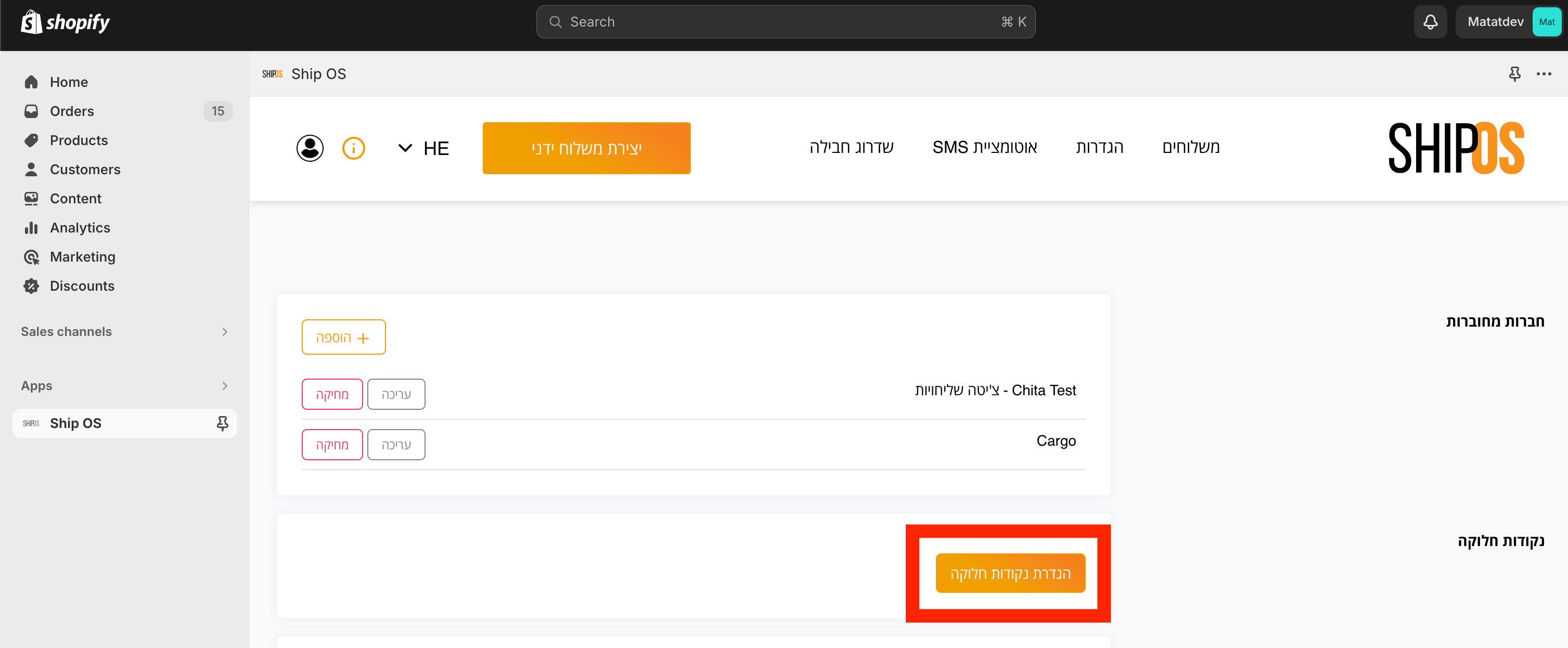1568x648 pixels.
Task: Open the אוטומציית SMS tab
Action: click(x=984, y=147)
